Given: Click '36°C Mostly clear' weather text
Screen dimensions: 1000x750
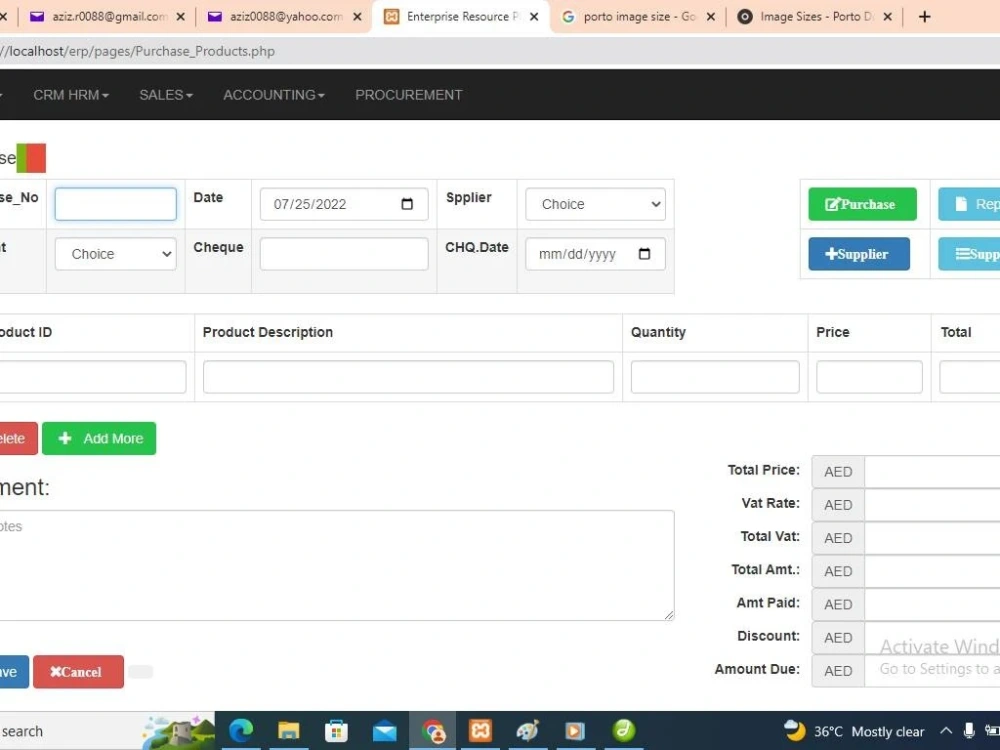Looking at the screenshot, I should pos(869,732).
